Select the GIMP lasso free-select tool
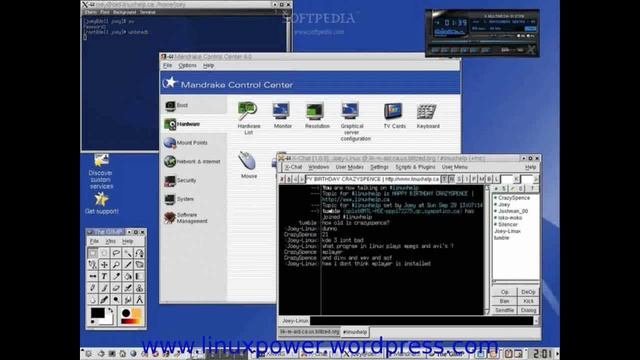Image resolution: width=640 pixels, height=360 pixels. tap(116, 253)
